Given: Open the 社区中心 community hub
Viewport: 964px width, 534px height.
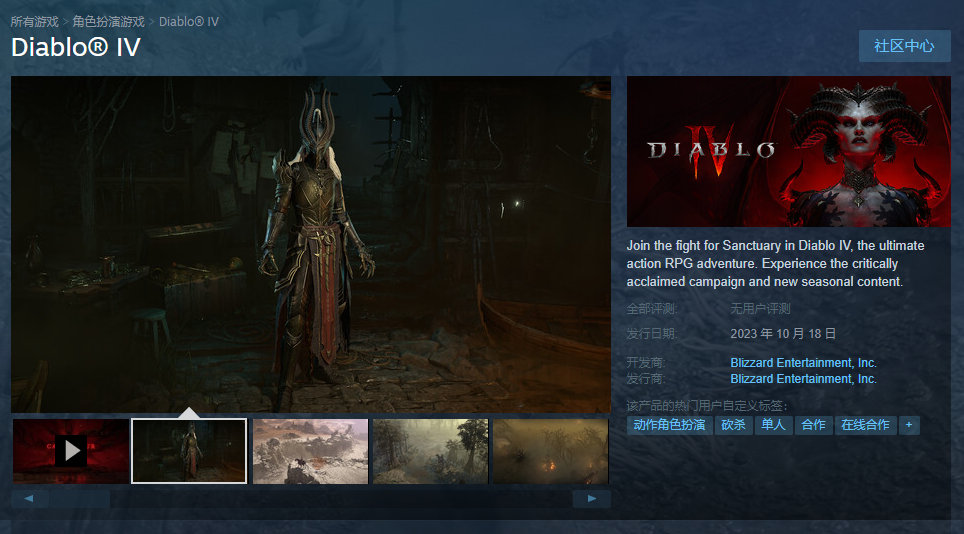Looking at the screenshot, I should point(904,46).
